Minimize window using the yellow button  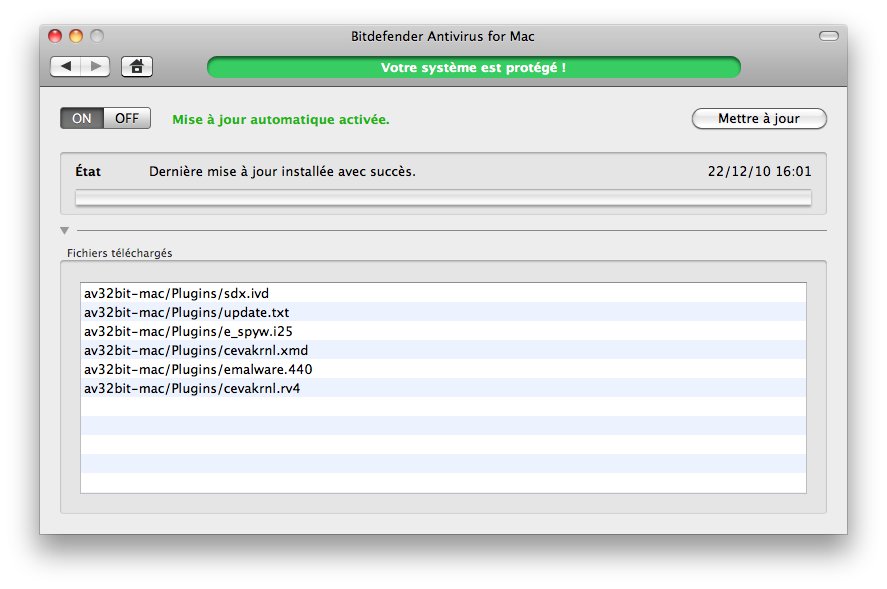point(76,36)
